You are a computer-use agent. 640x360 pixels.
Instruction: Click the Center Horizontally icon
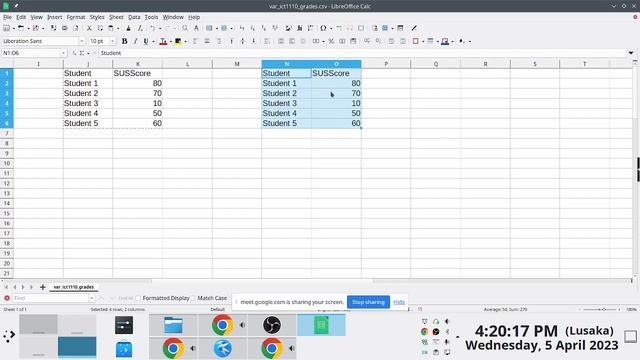207,41
